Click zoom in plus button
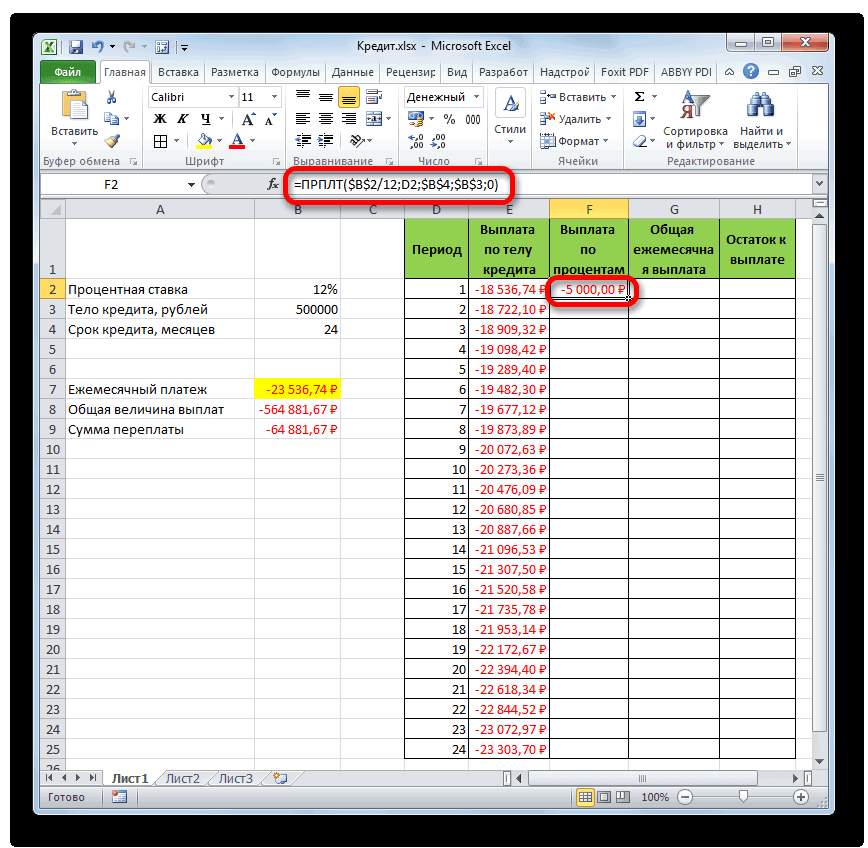The width and height of the screenshot is (868, 848). tap(800, 797)
